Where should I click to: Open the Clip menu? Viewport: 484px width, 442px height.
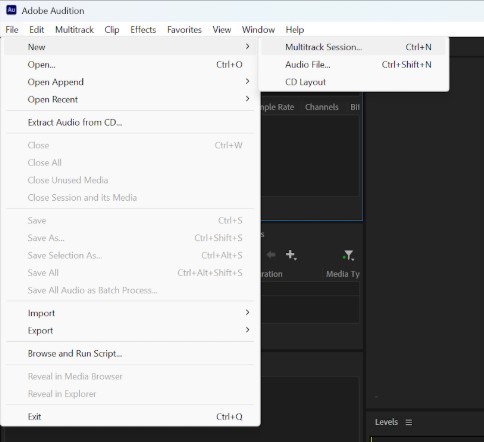(112, 30)
